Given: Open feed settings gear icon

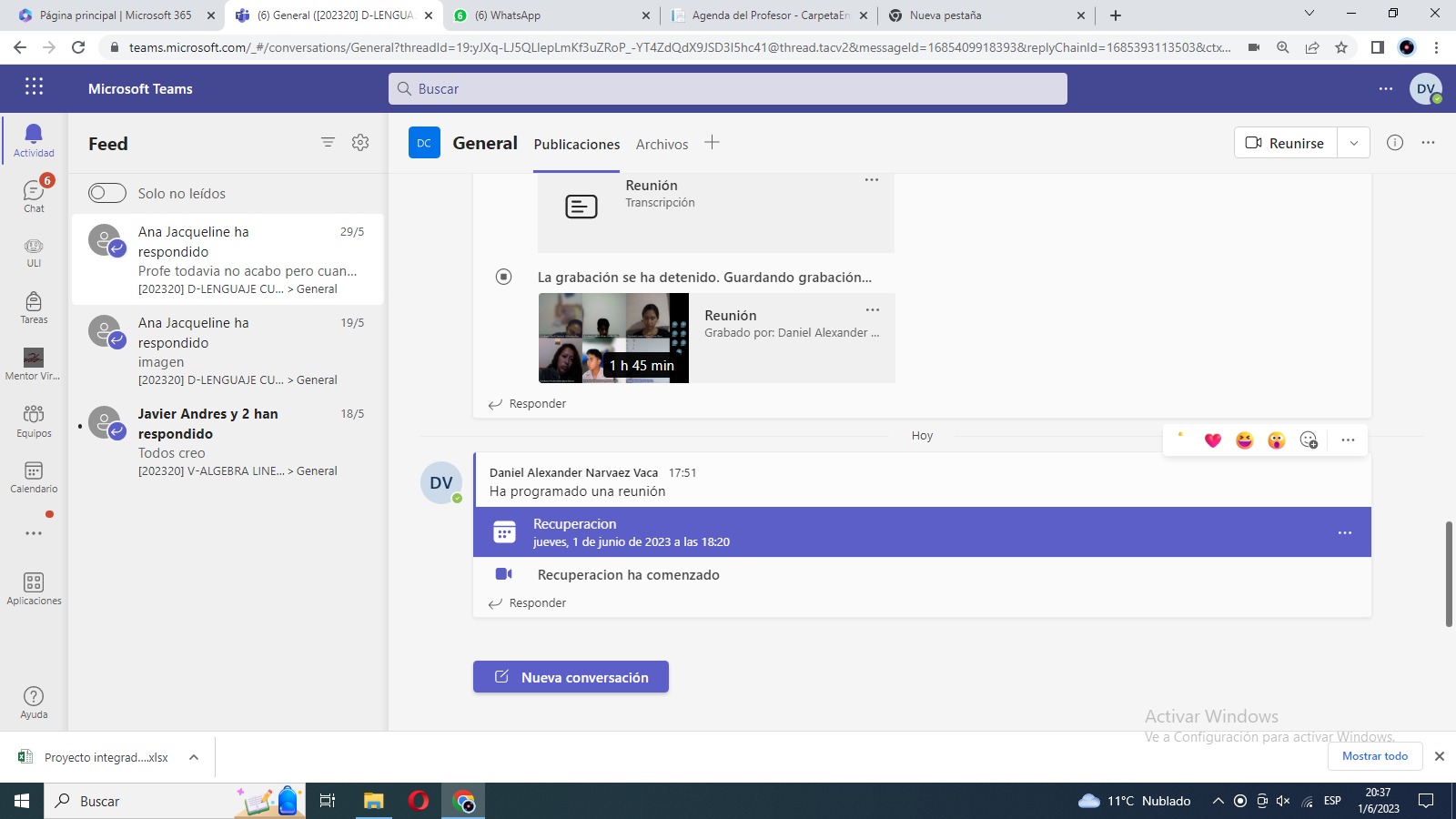Looking at the screenshot, I should [360, 142].
